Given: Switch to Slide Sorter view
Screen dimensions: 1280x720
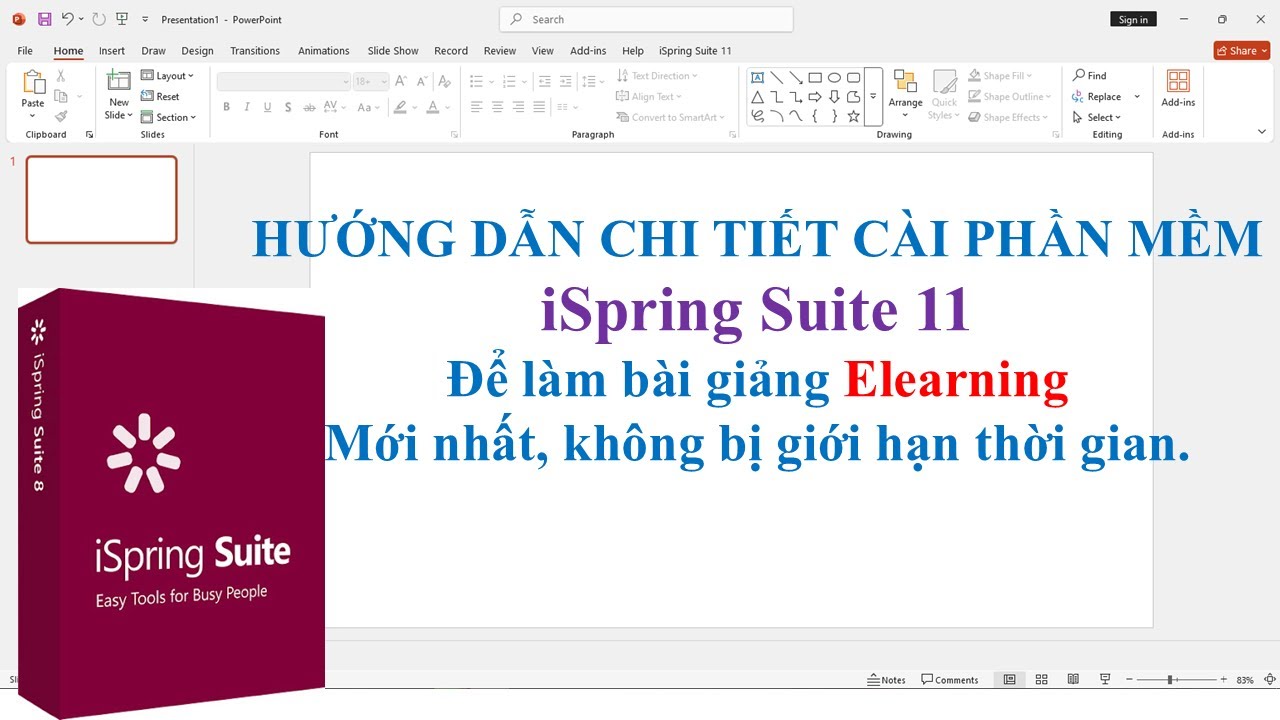Looking at the screenshot, I should click(1041, 680).
